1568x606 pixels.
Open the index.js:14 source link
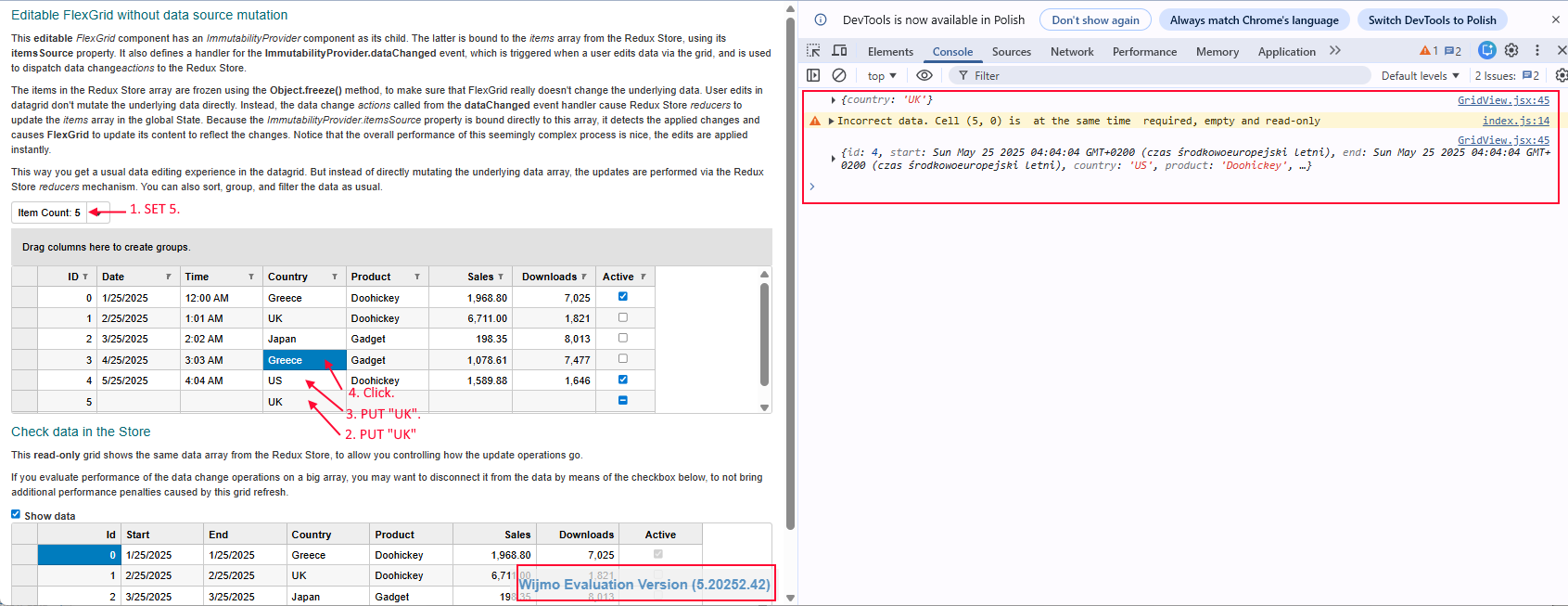coord(1515,121)
